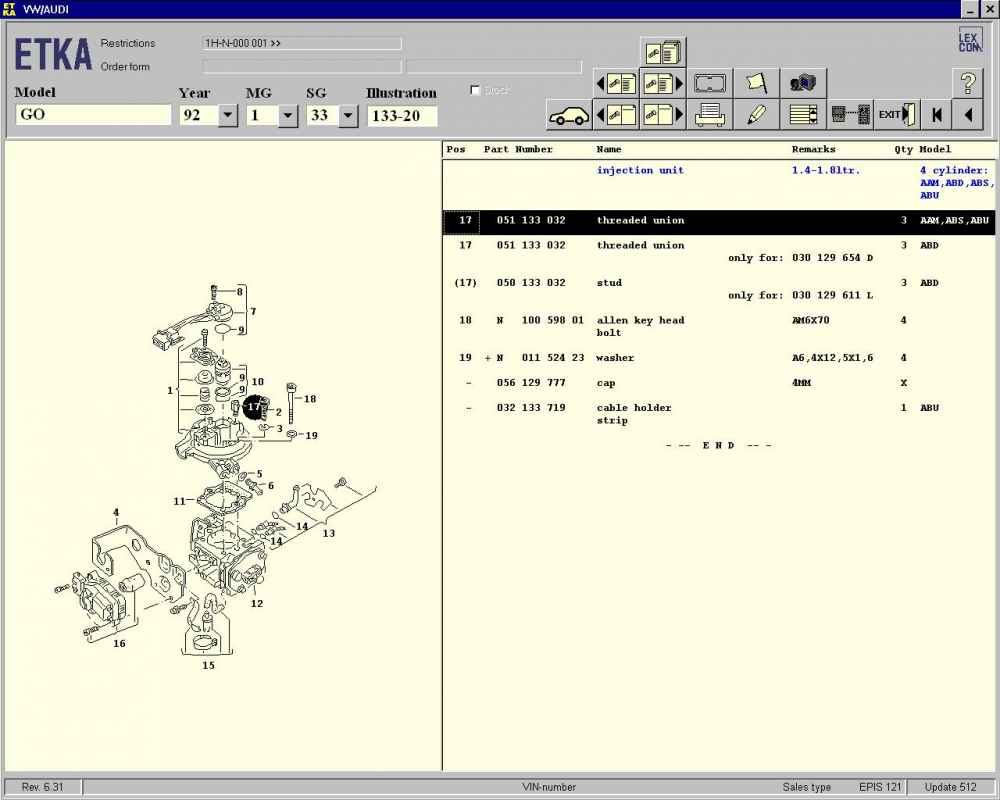Click Sales type in status bar
The height and width of the screenshot is (800, 1000).
807,787
